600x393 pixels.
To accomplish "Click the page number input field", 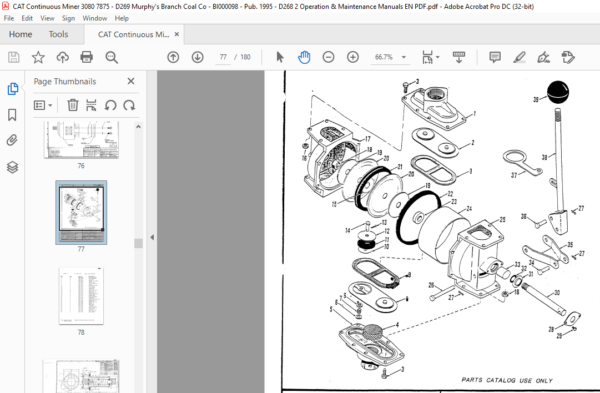I will (223, 57).
